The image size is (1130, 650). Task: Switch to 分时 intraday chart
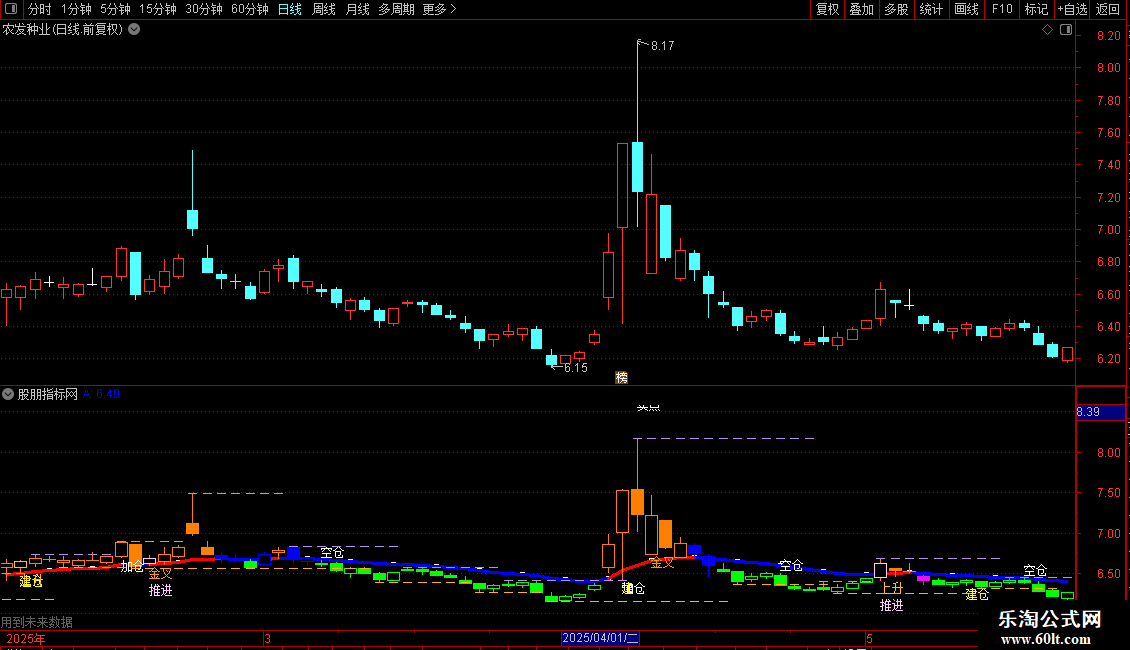click(40, 9)
